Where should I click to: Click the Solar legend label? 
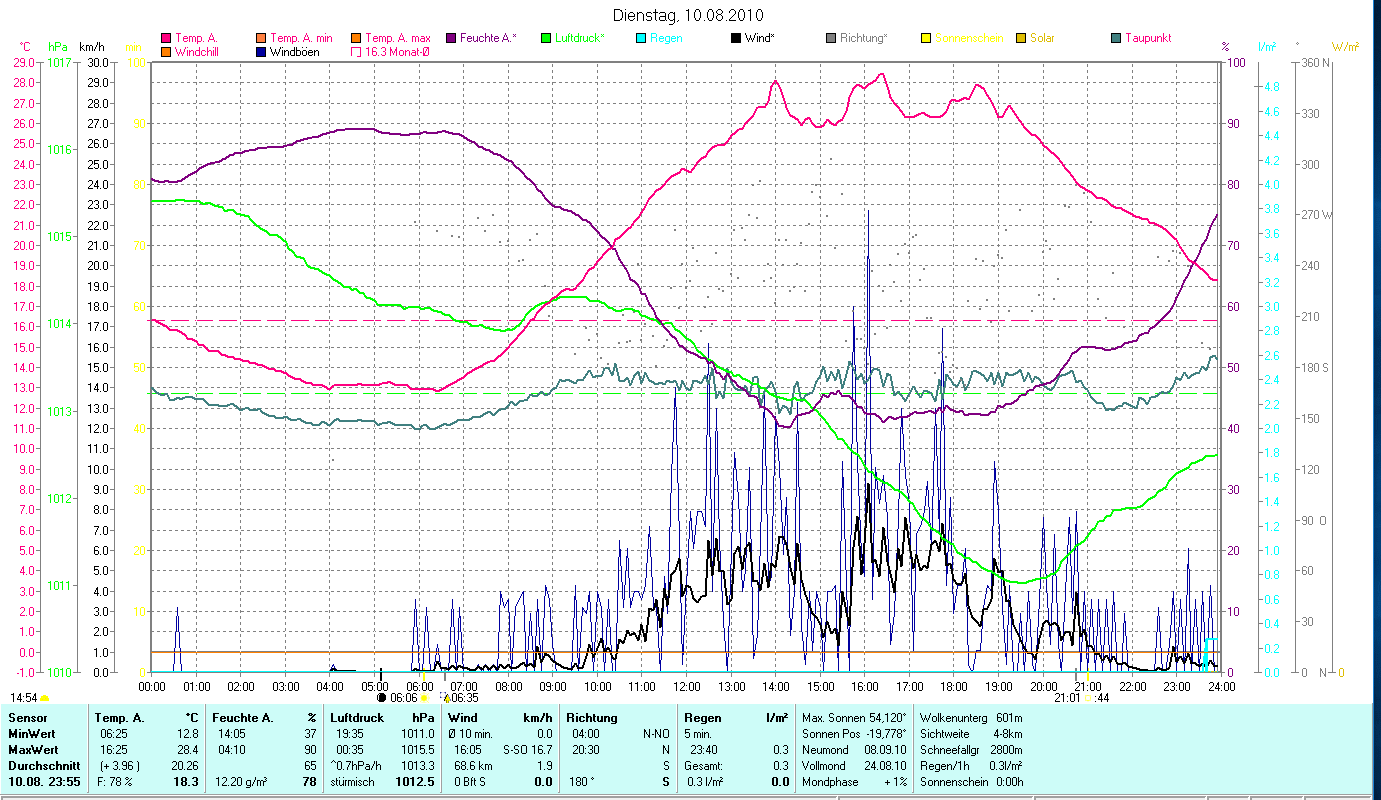coord(1042,38)
